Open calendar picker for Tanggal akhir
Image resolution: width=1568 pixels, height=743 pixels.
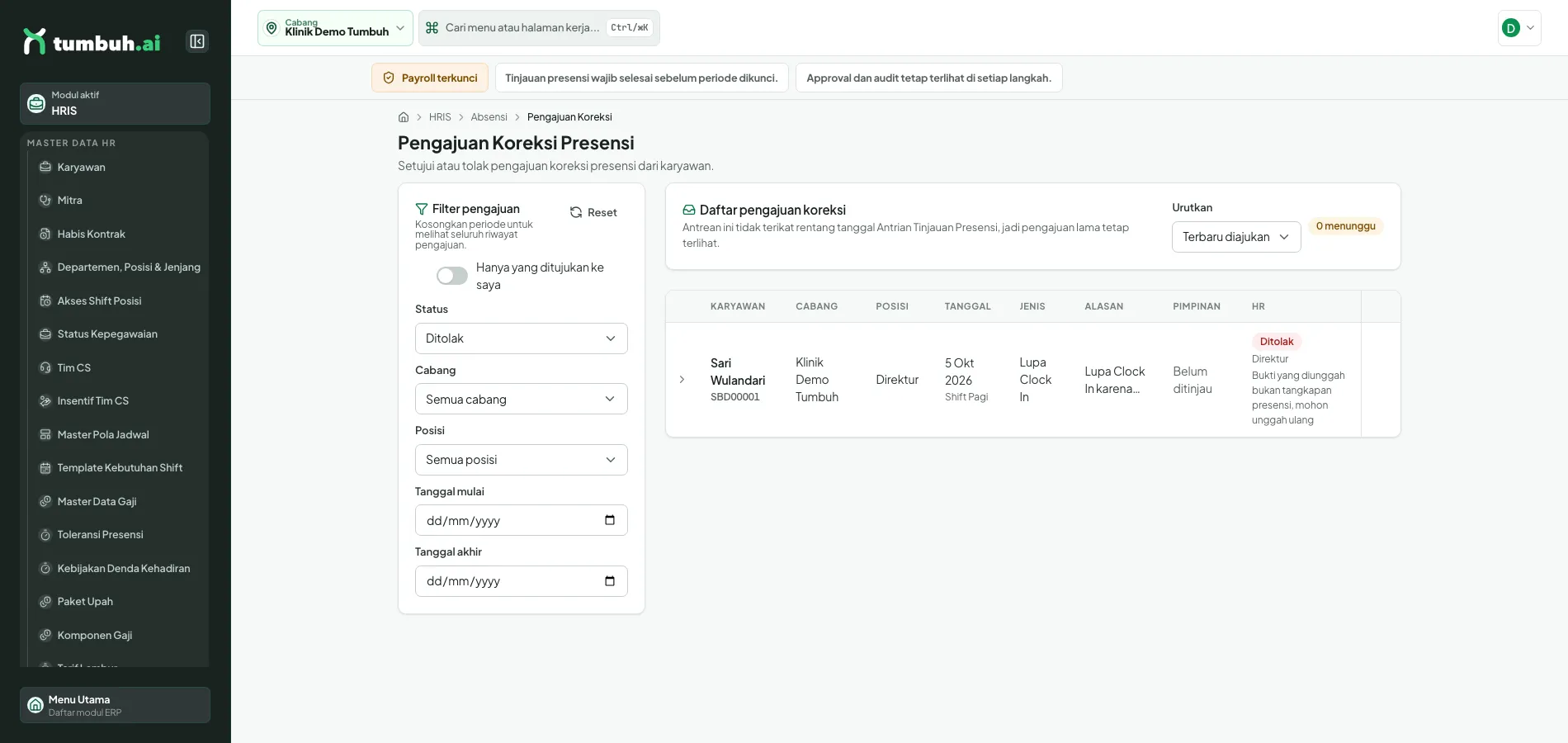(x=610, y=581)
